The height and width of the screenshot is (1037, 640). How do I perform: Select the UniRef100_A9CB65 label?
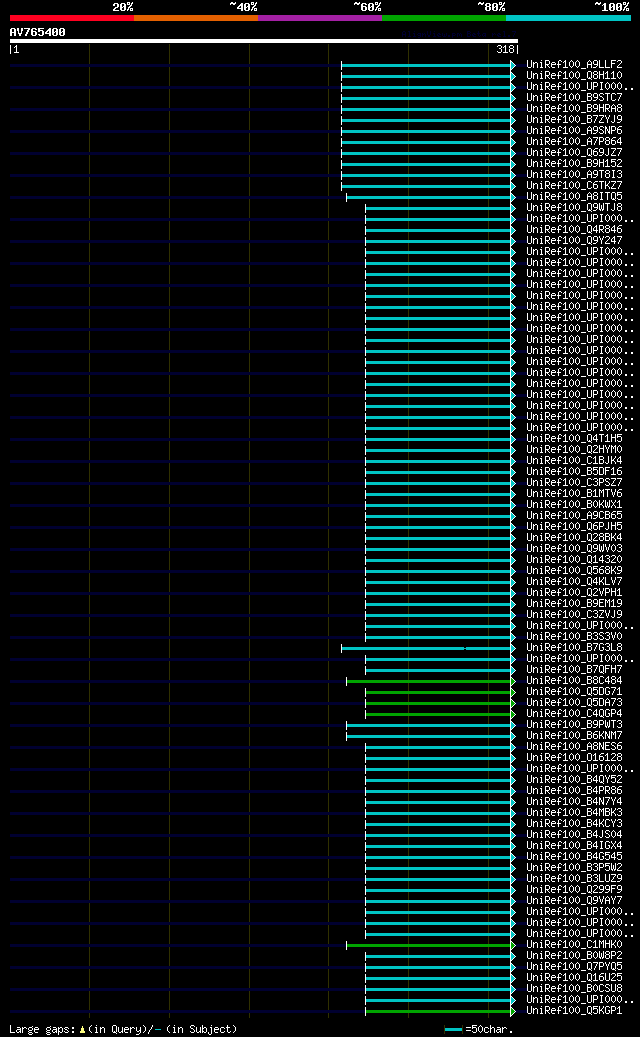pos(574,515)
